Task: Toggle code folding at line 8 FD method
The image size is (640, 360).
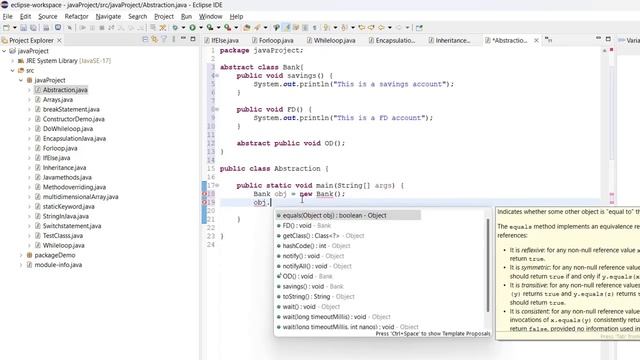Action: [217, 109]
